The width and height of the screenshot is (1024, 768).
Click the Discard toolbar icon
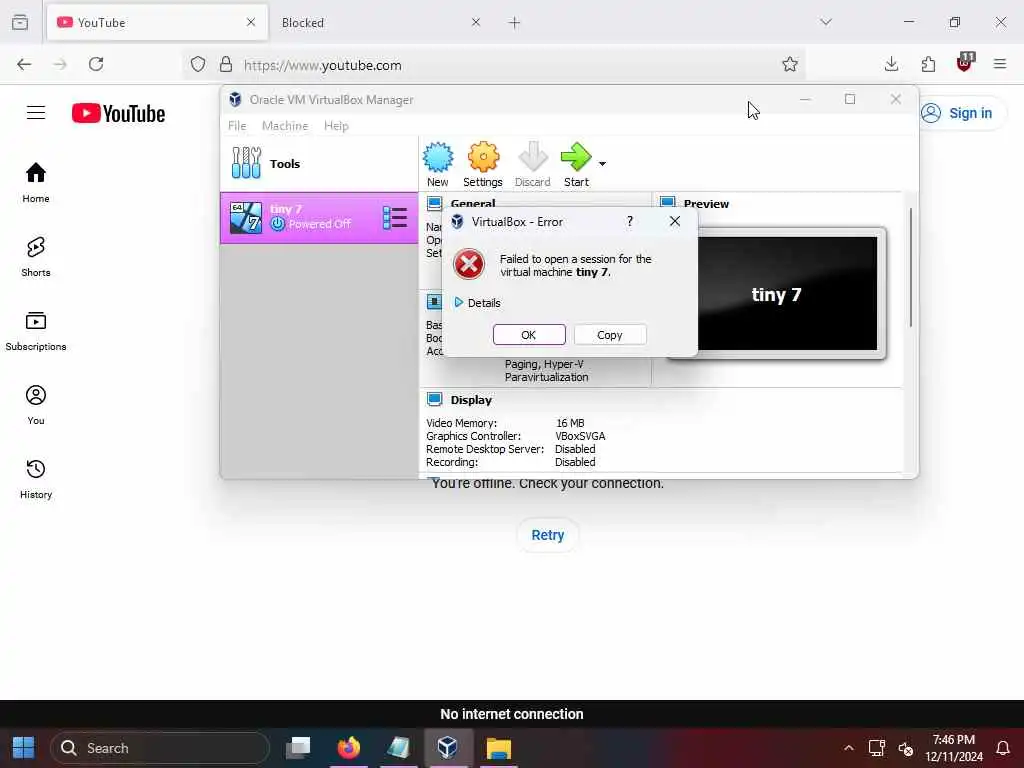(532, 165)
